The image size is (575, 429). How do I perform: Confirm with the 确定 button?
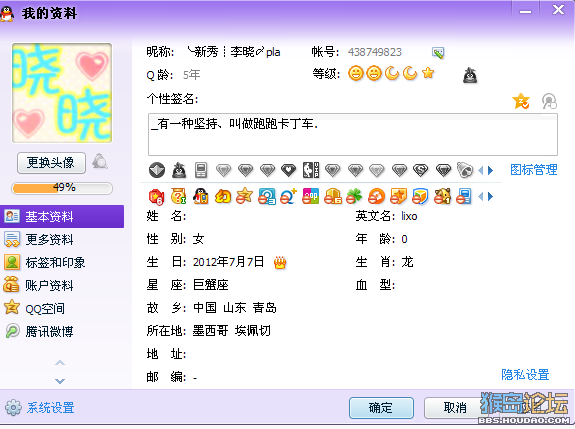pos(381,408)
